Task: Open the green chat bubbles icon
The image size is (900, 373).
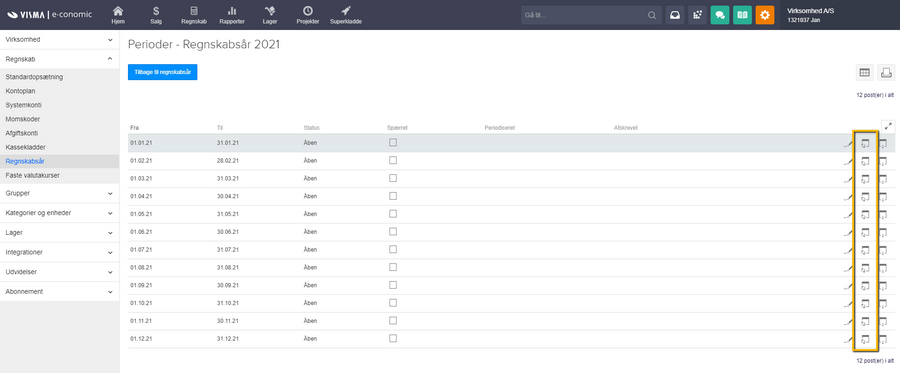Action: click(720, 15)
